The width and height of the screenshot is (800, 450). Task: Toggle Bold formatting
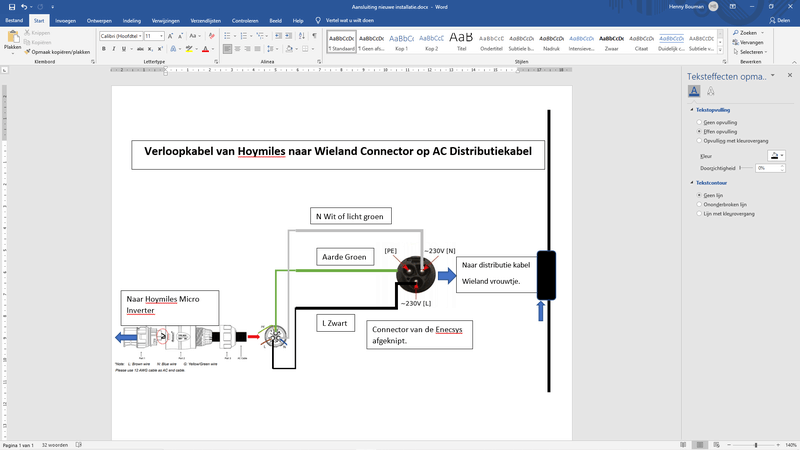coord(104,49)
